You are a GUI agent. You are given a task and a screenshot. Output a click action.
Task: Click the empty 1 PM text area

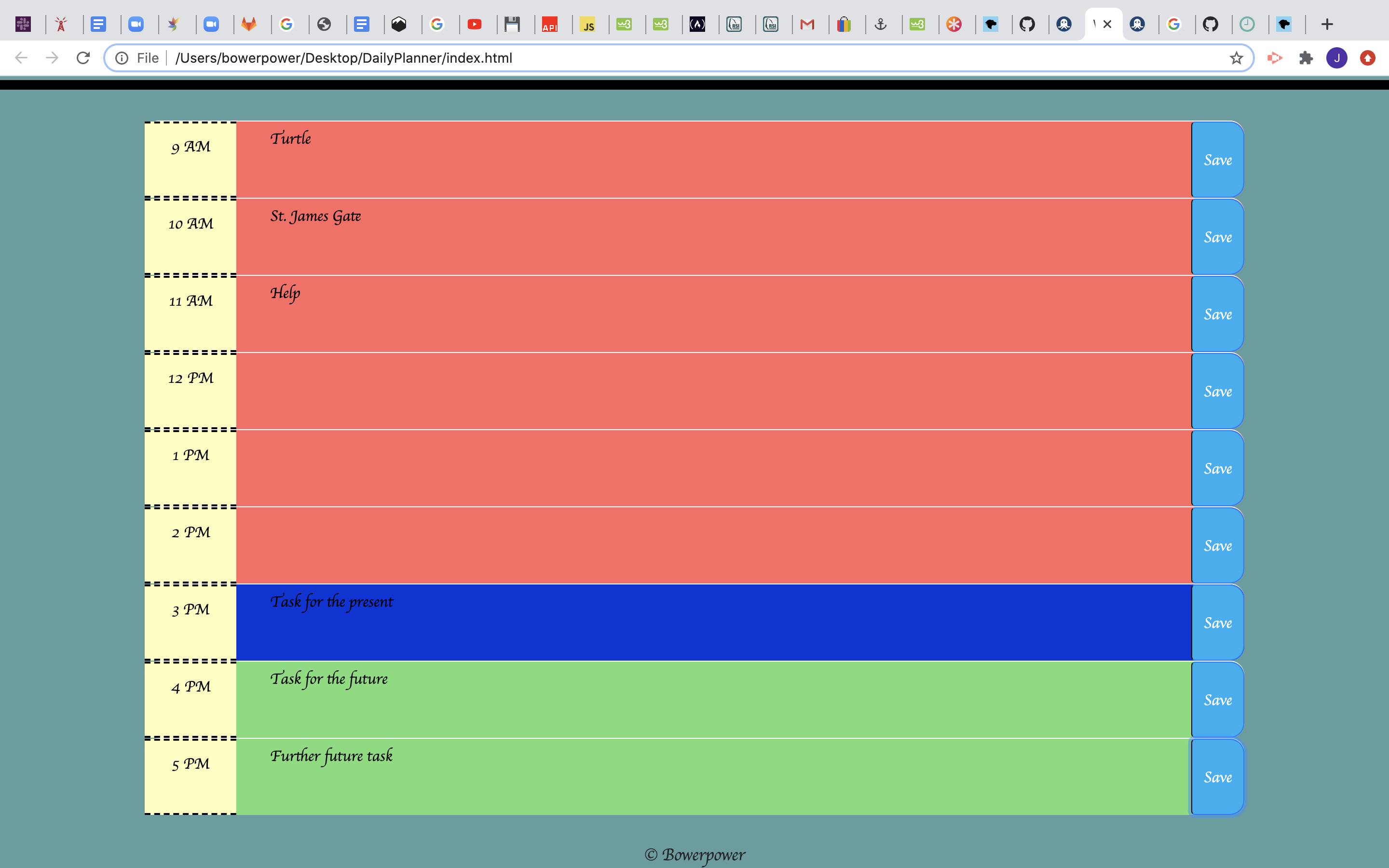[x=713, y=468]
